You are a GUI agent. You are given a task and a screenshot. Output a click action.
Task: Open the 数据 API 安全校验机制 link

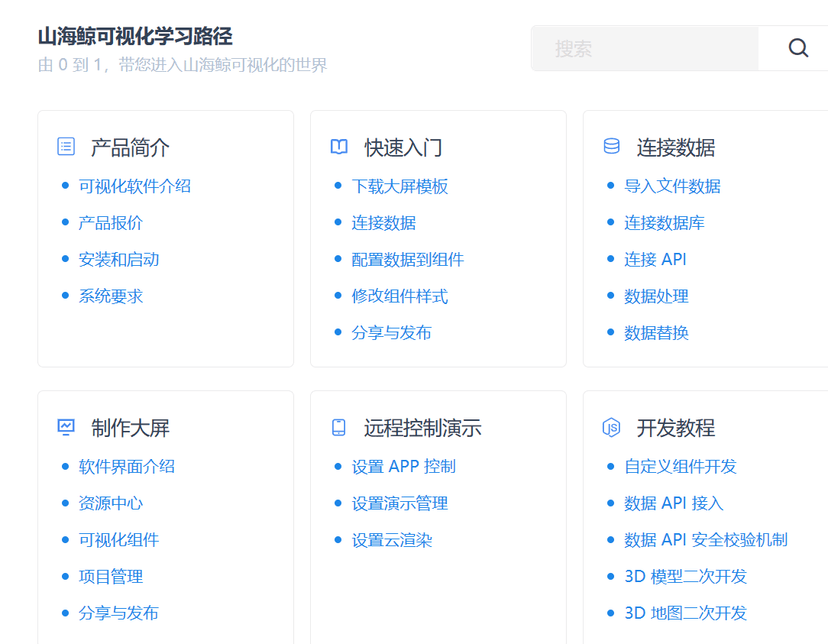pyautogui.click(x=706, y=539)
